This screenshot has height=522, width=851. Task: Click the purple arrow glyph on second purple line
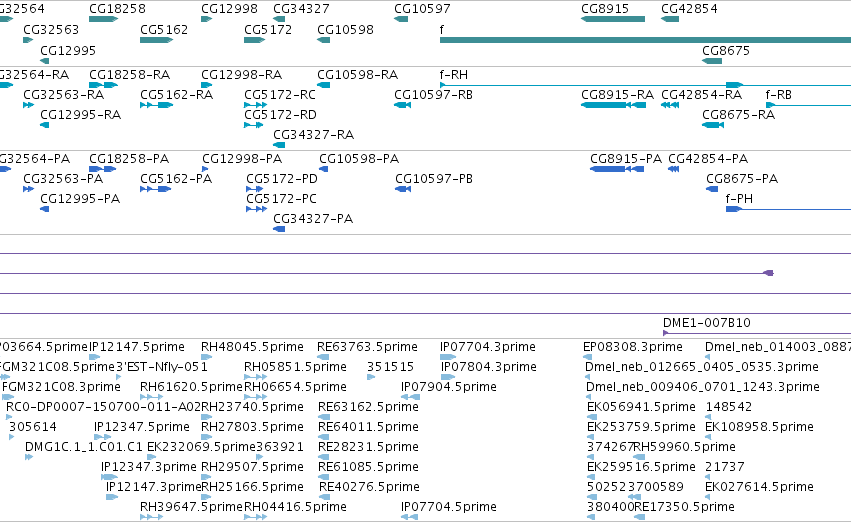pyautogui.click(x=769, y=273)
